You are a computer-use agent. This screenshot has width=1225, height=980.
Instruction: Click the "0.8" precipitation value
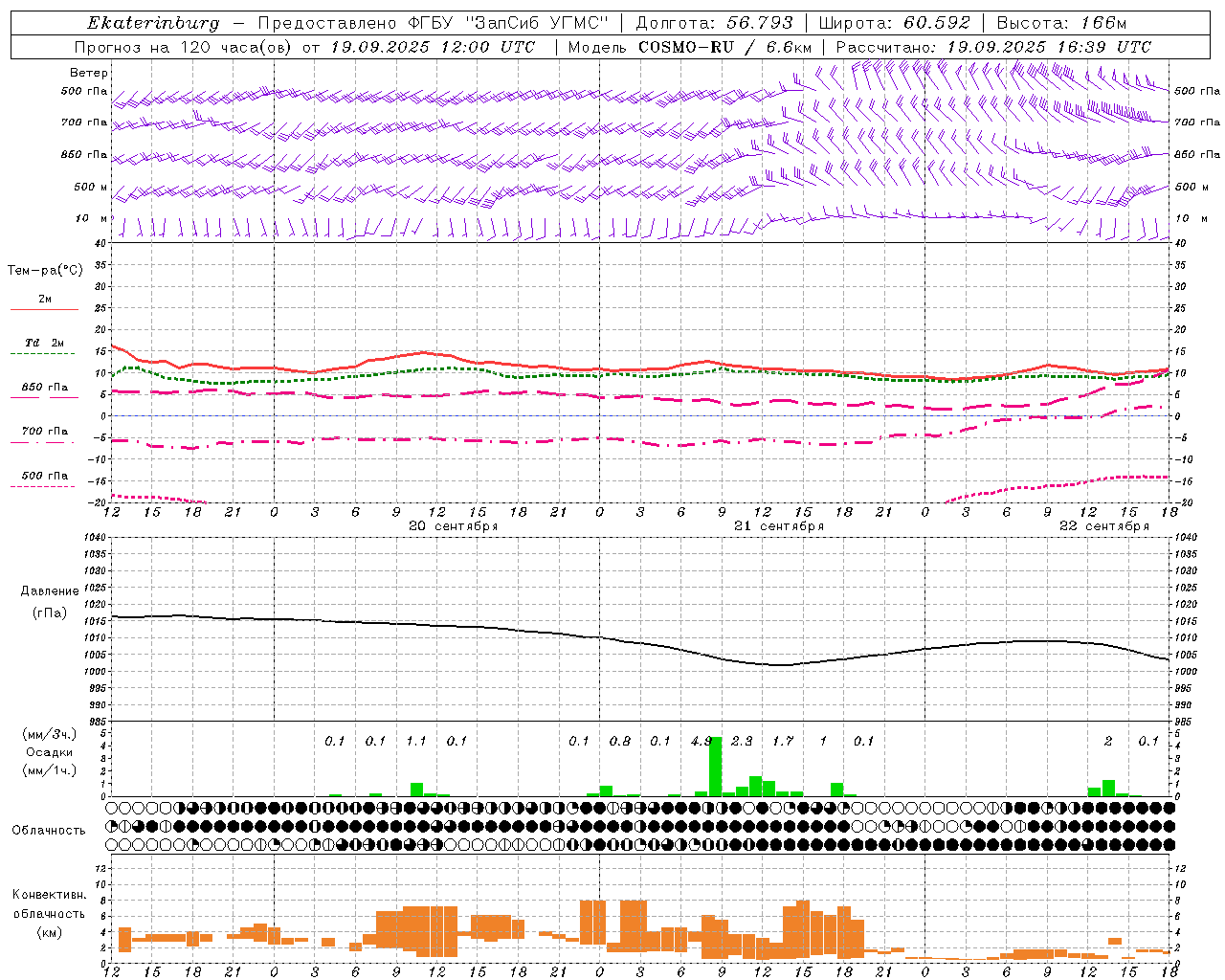pyautogui.click(x=620, y=741)
